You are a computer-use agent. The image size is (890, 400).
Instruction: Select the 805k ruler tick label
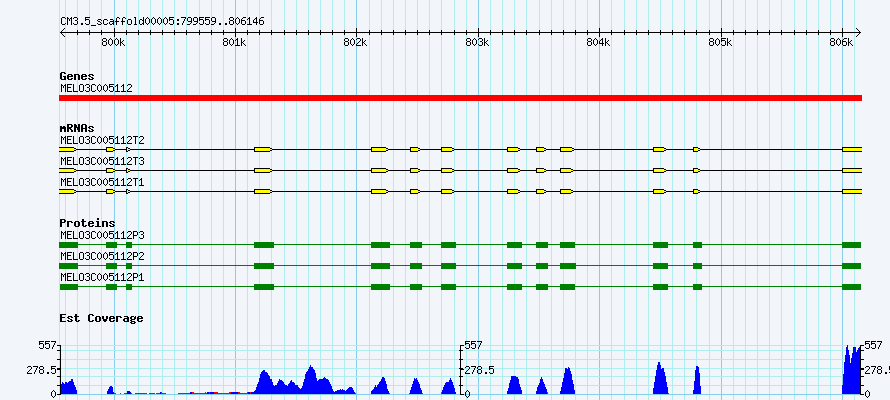click(720, 43)
